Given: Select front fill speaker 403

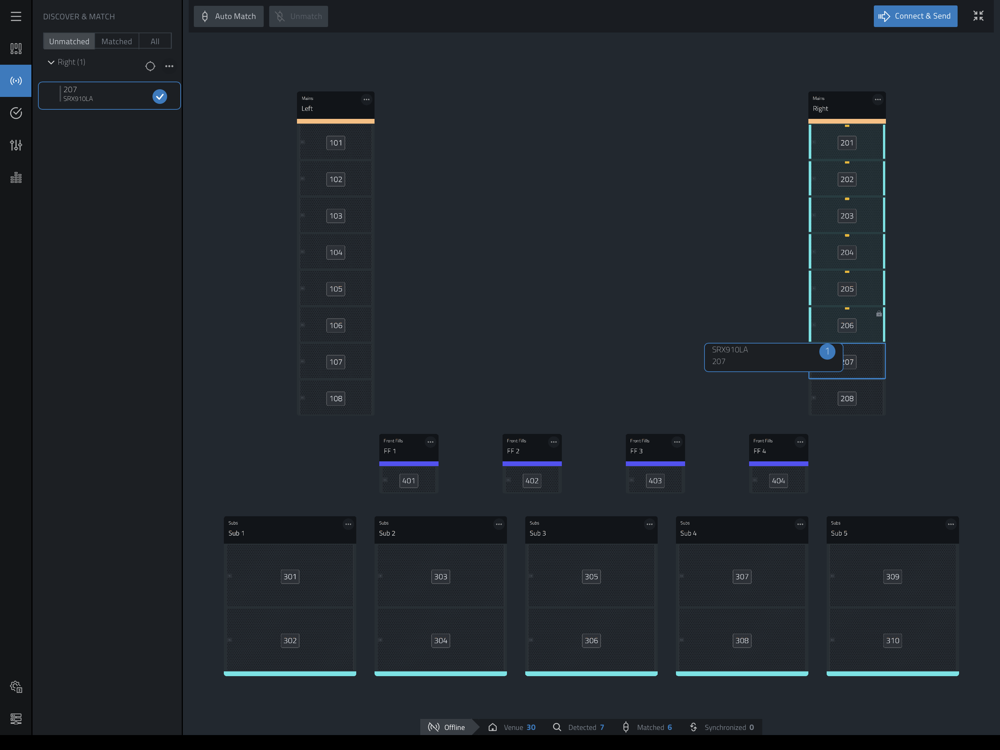Looking at the screenshot, I should pos(655,481).
